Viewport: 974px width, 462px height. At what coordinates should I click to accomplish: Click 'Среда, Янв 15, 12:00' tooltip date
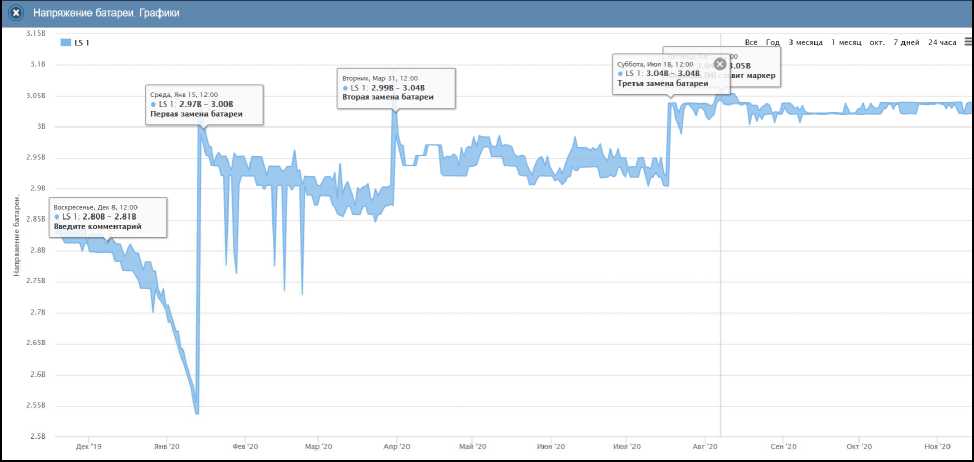pyautogui.click(x=184, y=95)
